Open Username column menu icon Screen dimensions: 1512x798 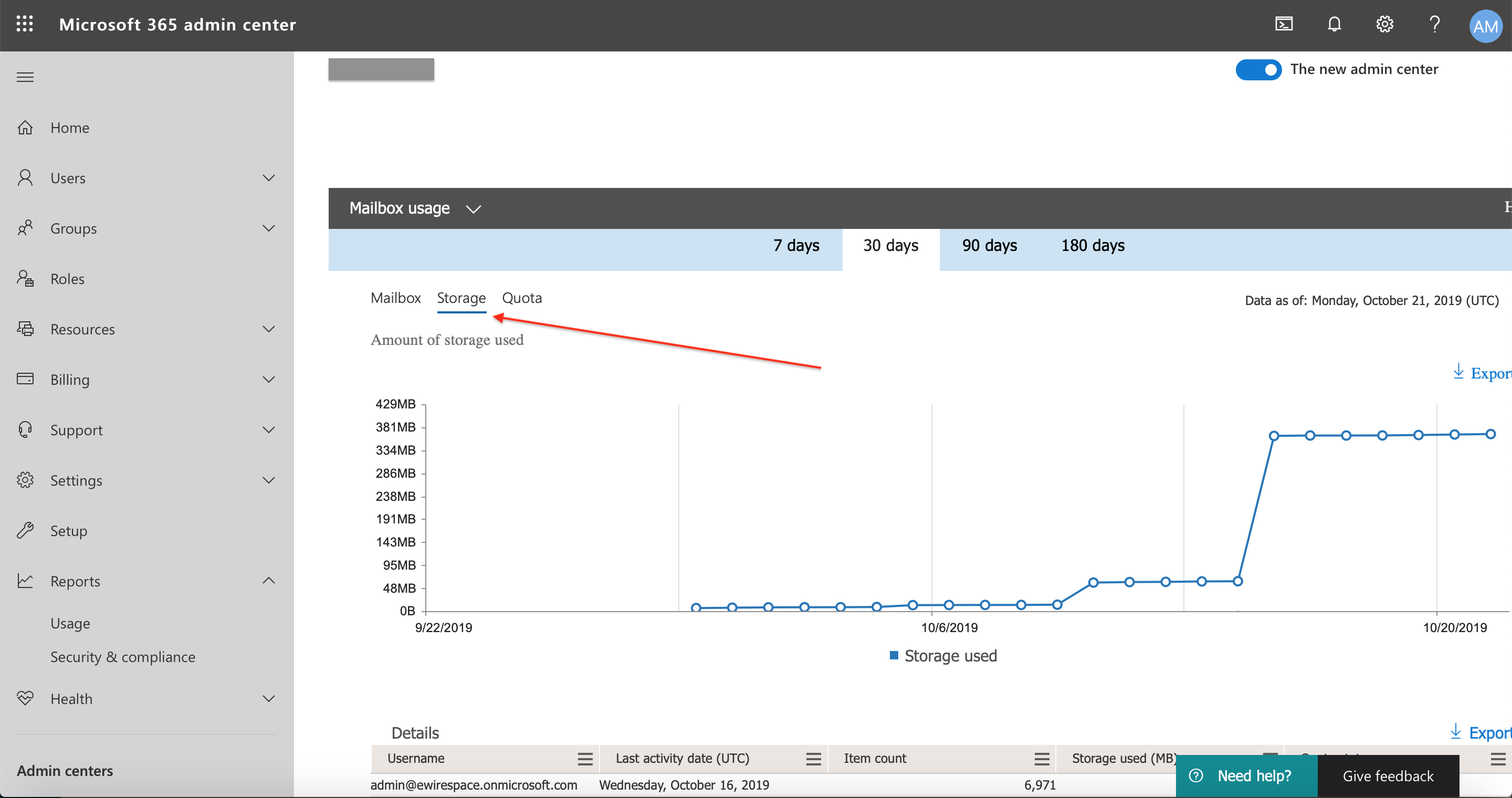(x=585, y=759)
